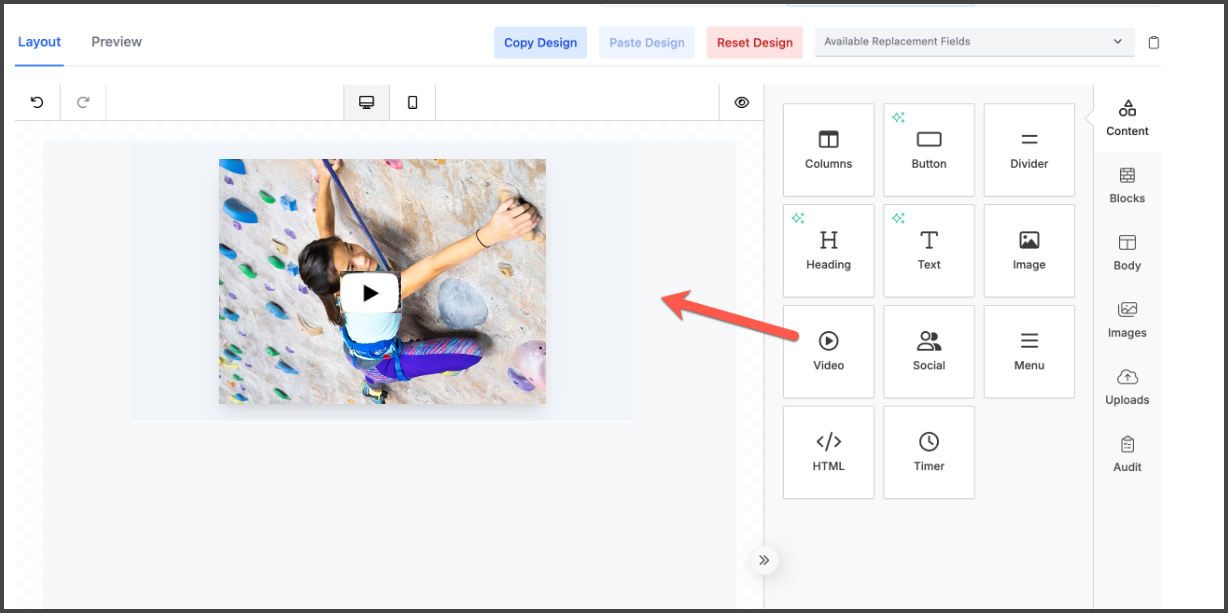The height and width of the screenshot is (613, 1228).
Task: Select the Timer content block
Action: (928, 452)
